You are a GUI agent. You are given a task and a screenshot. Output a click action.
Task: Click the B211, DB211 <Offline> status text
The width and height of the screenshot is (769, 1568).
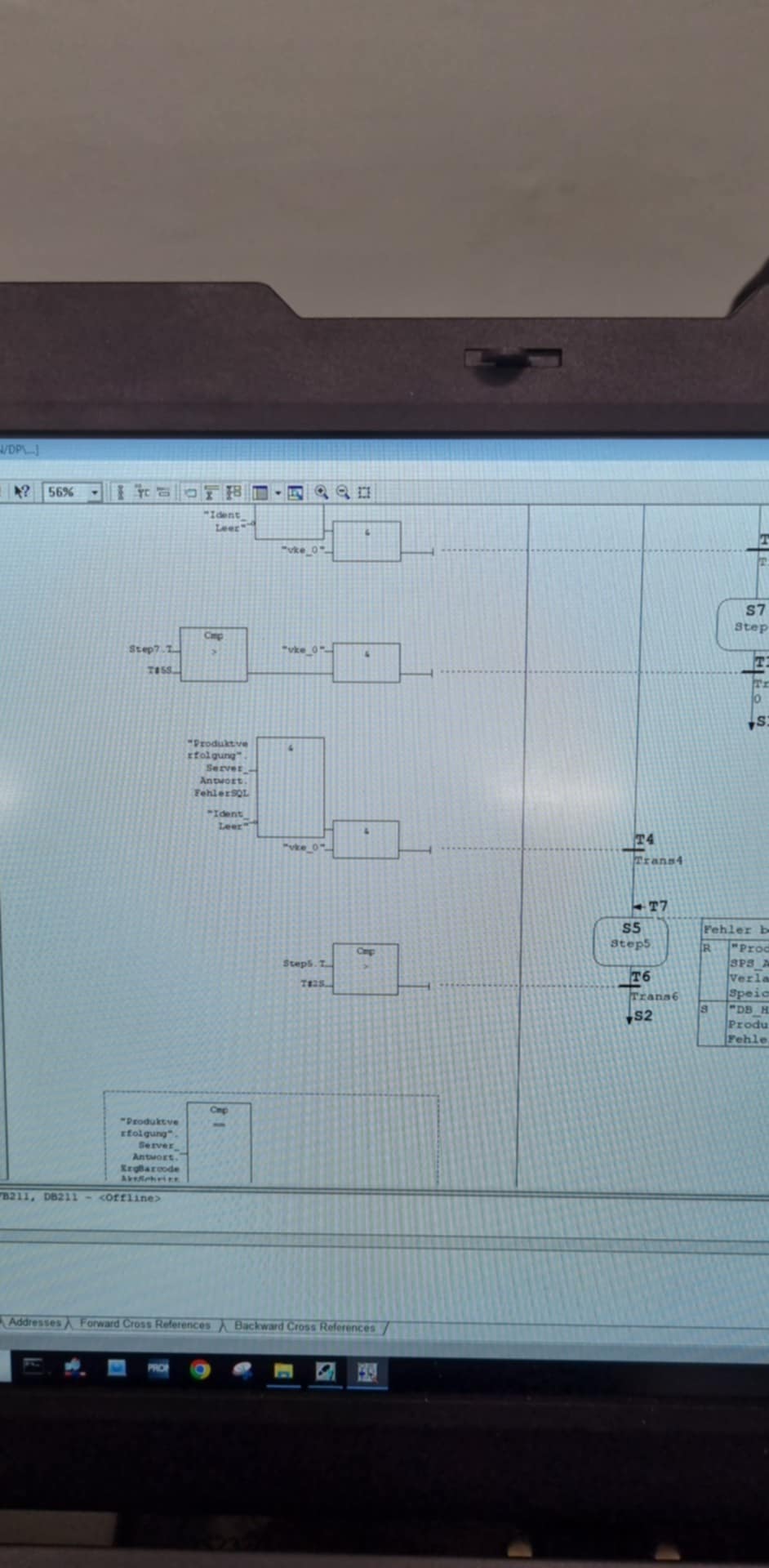tap(80, 1197)
